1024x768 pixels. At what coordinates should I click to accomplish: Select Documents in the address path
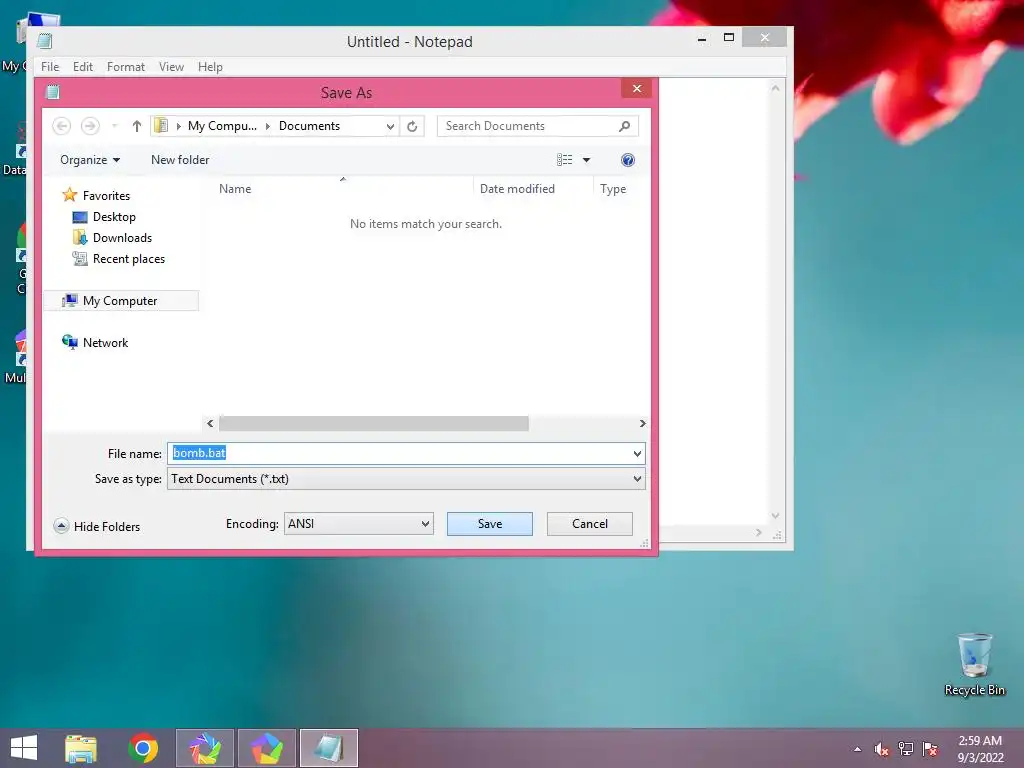(x=309, y=126)
